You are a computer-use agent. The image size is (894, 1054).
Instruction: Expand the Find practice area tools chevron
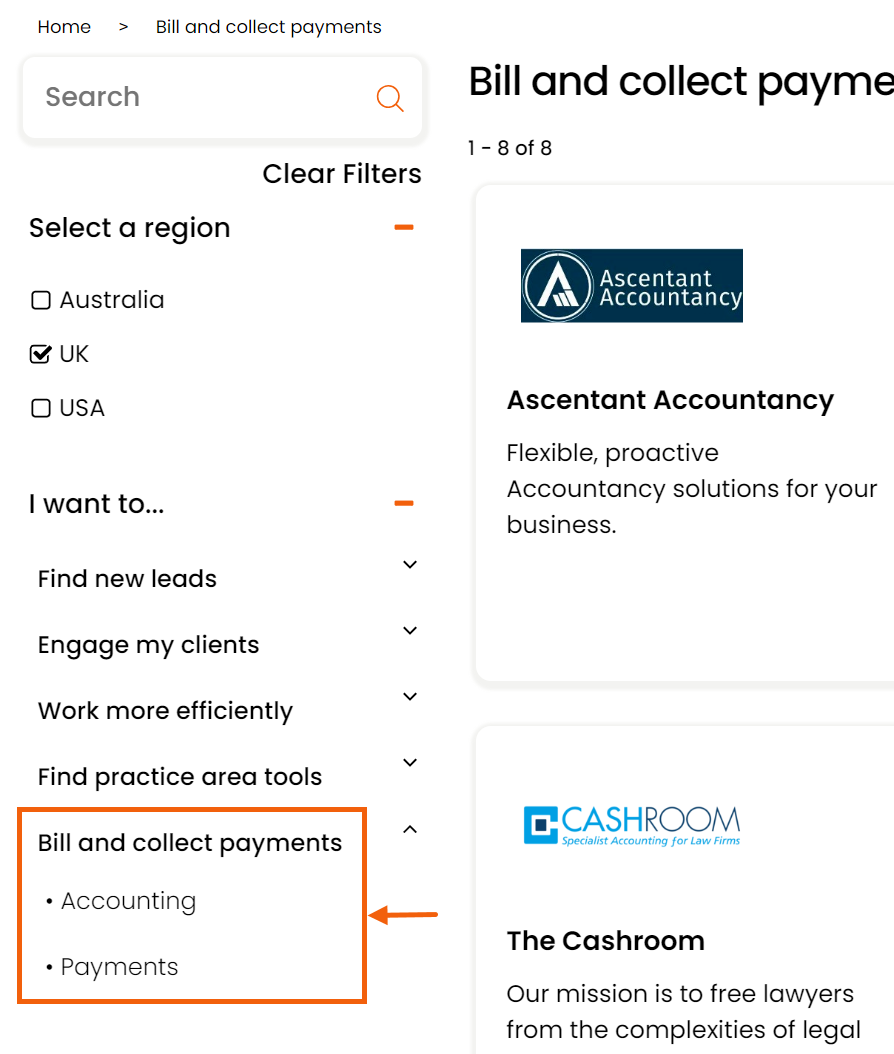(x=410, y=762)
